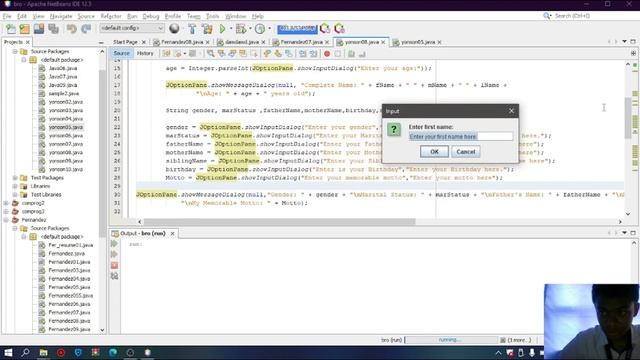The image size is (640, 360).
Task: Open the Debug menu
Action: [151, 16]
